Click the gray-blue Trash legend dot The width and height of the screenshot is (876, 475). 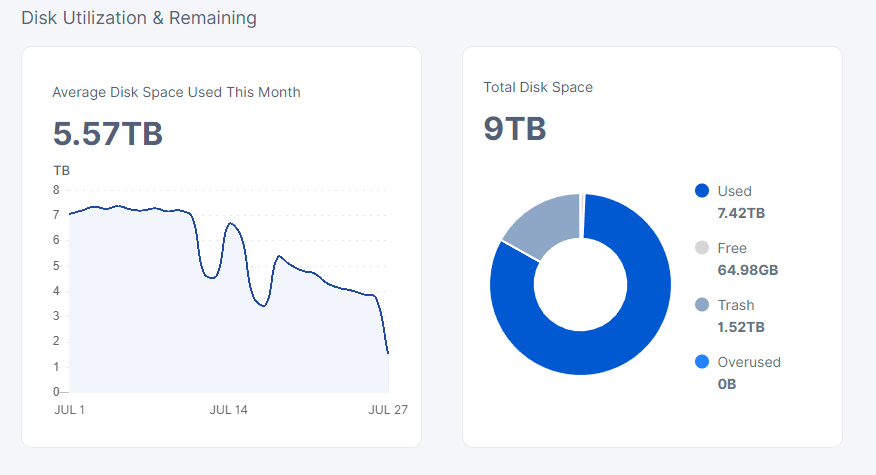click(x=701, y=305)
